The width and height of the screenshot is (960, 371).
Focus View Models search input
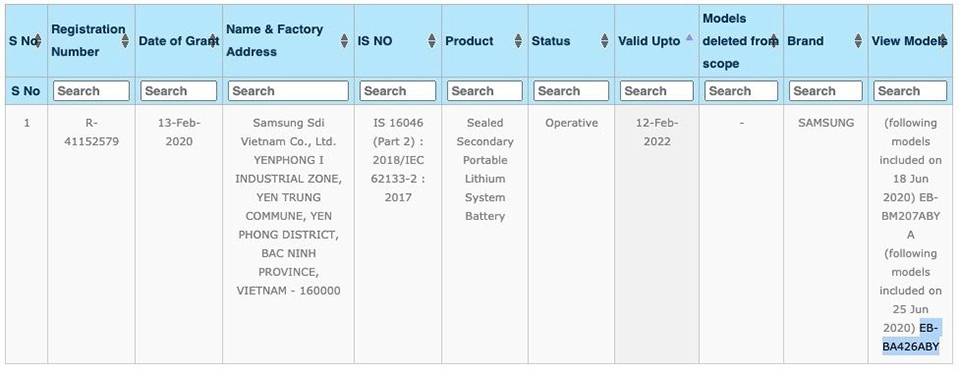pyautogui.click(x=910, y=91)
